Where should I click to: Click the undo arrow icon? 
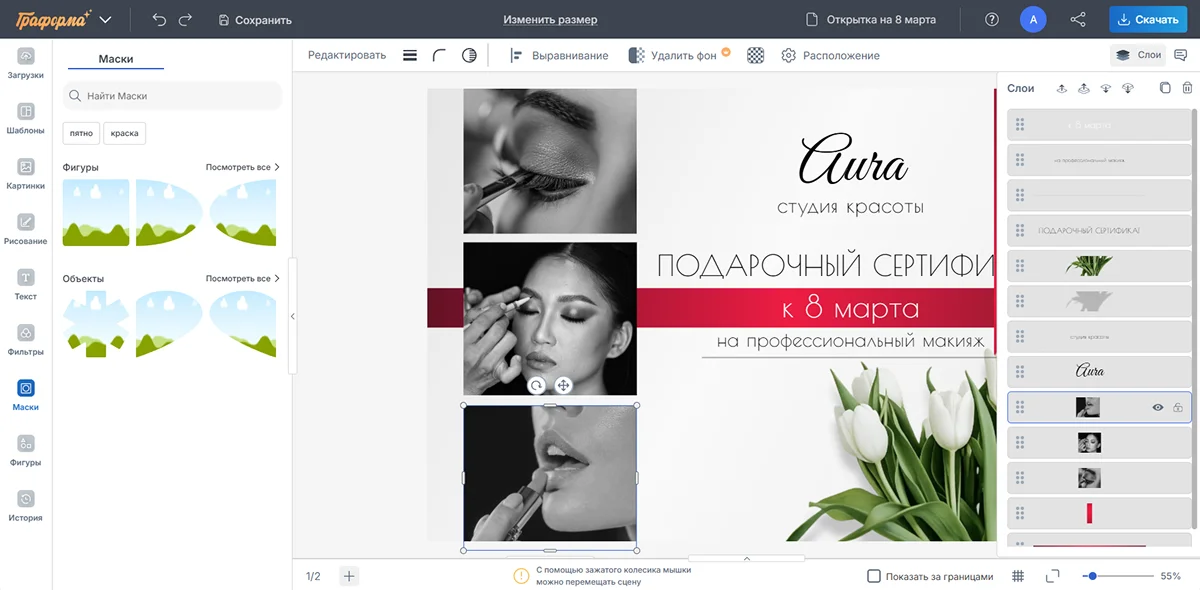click(159, 20)
